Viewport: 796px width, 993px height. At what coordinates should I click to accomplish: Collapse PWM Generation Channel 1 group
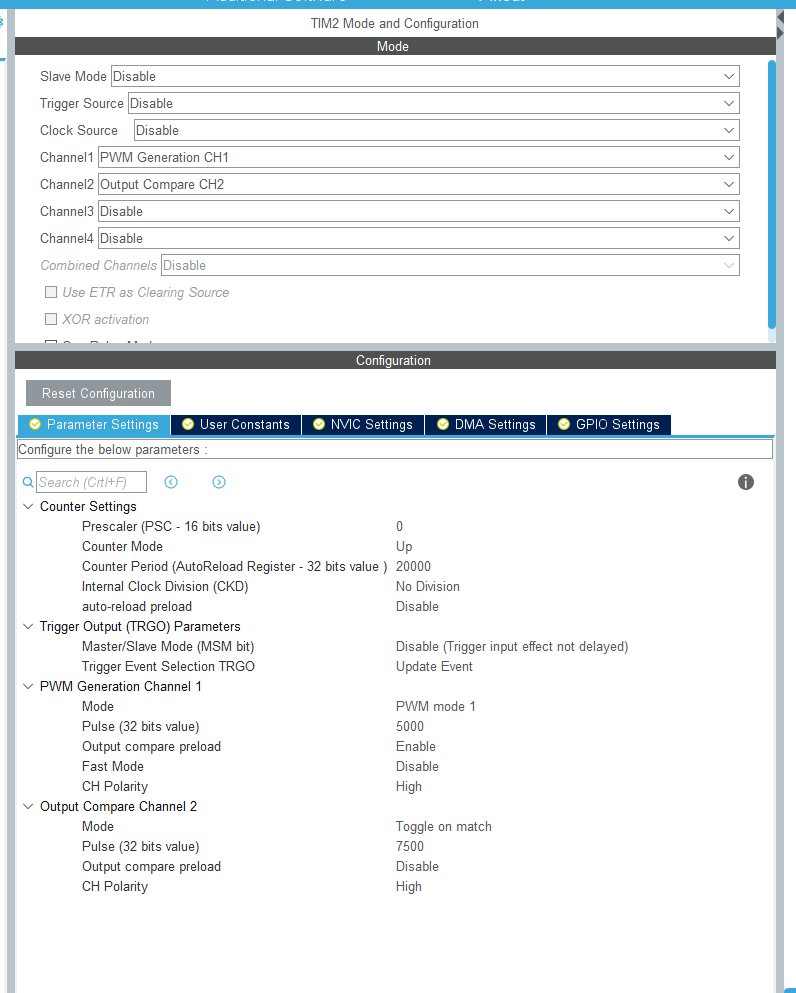click(28, 686)
